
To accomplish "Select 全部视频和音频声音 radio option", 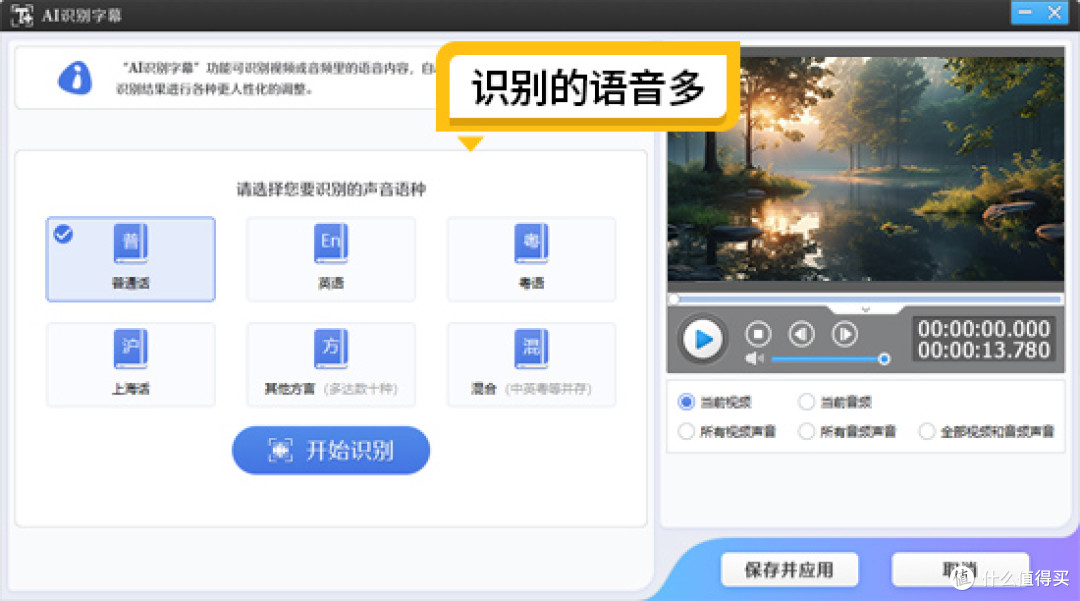I will tap(927, 432).
